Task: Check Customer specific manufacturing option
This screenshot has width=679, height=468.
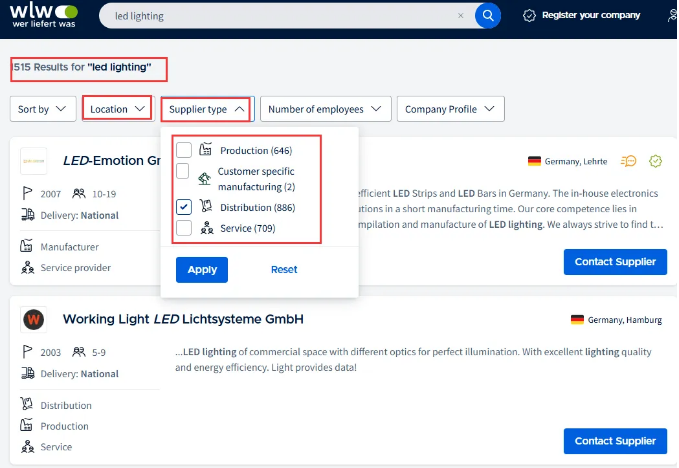Action: [184, 172]
